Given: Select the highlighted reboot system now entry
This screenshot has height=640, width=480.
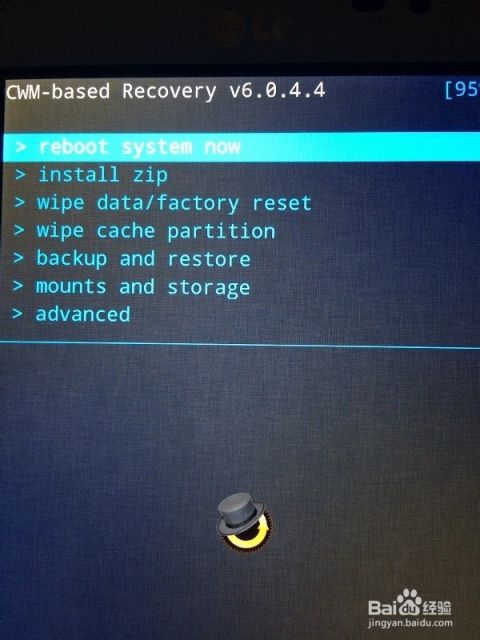Looking at the screenshot, I should pos(242,147).
